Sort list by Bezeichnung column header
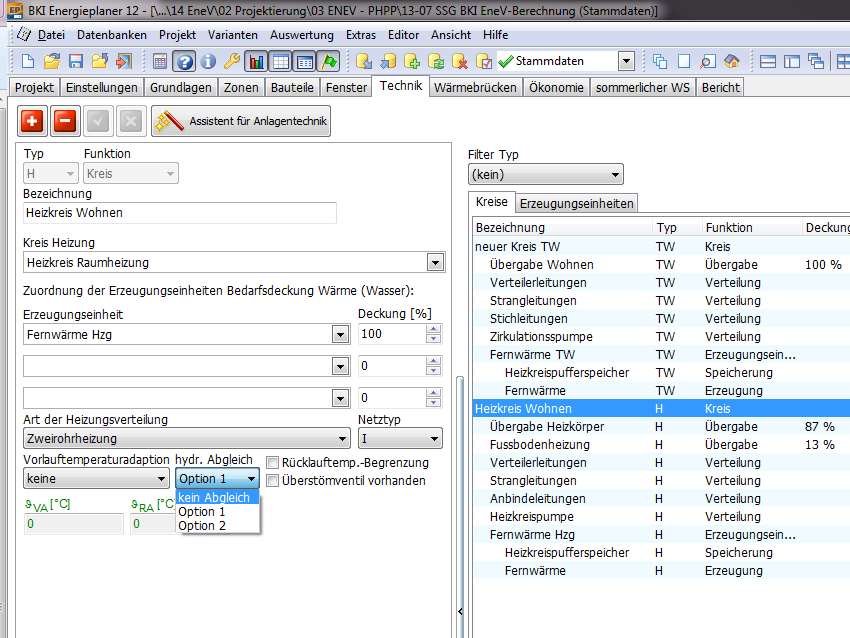Screen dimensions: 850x638 [x=562, y=228]
